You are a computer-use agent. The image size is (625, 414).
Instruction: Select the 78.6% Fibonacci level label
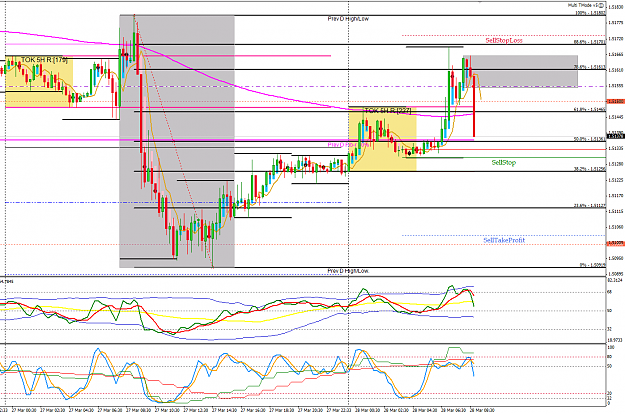[x=590, y=67]
